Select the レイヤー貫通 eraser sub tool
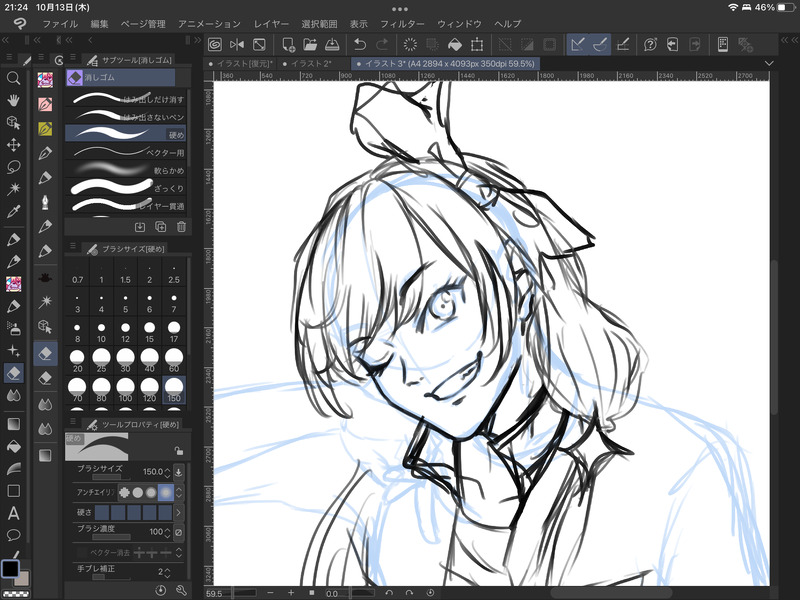 pos(126,205)
